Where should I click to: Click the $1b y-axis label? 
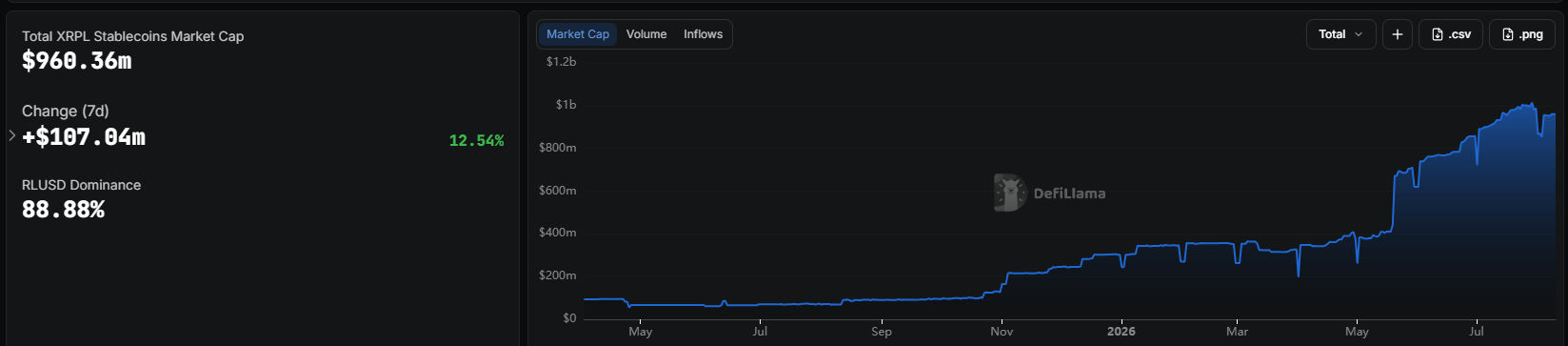click(566, 105)
